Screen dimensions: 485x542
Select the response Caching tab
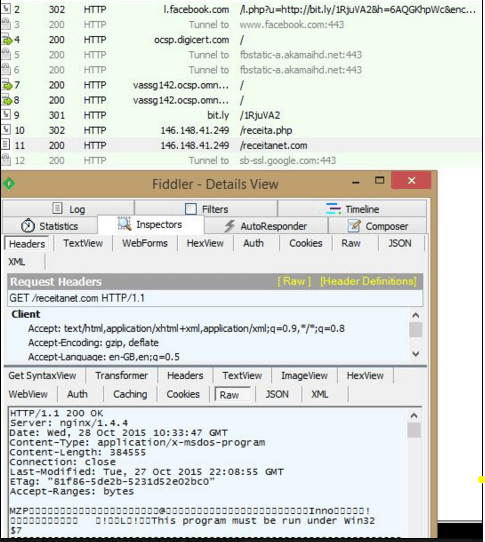(x=130, y=394)
